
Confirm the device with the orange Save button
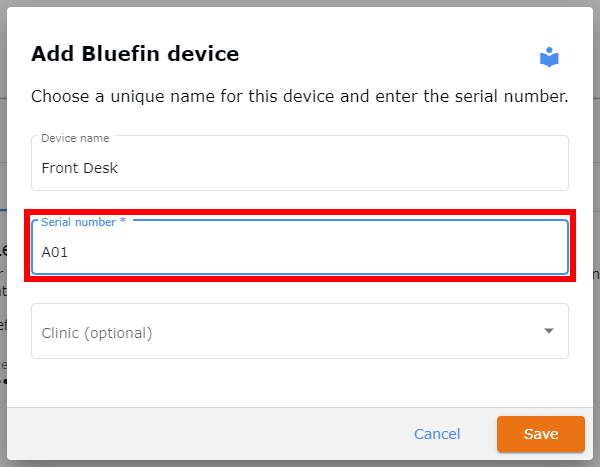pos(541,434)
